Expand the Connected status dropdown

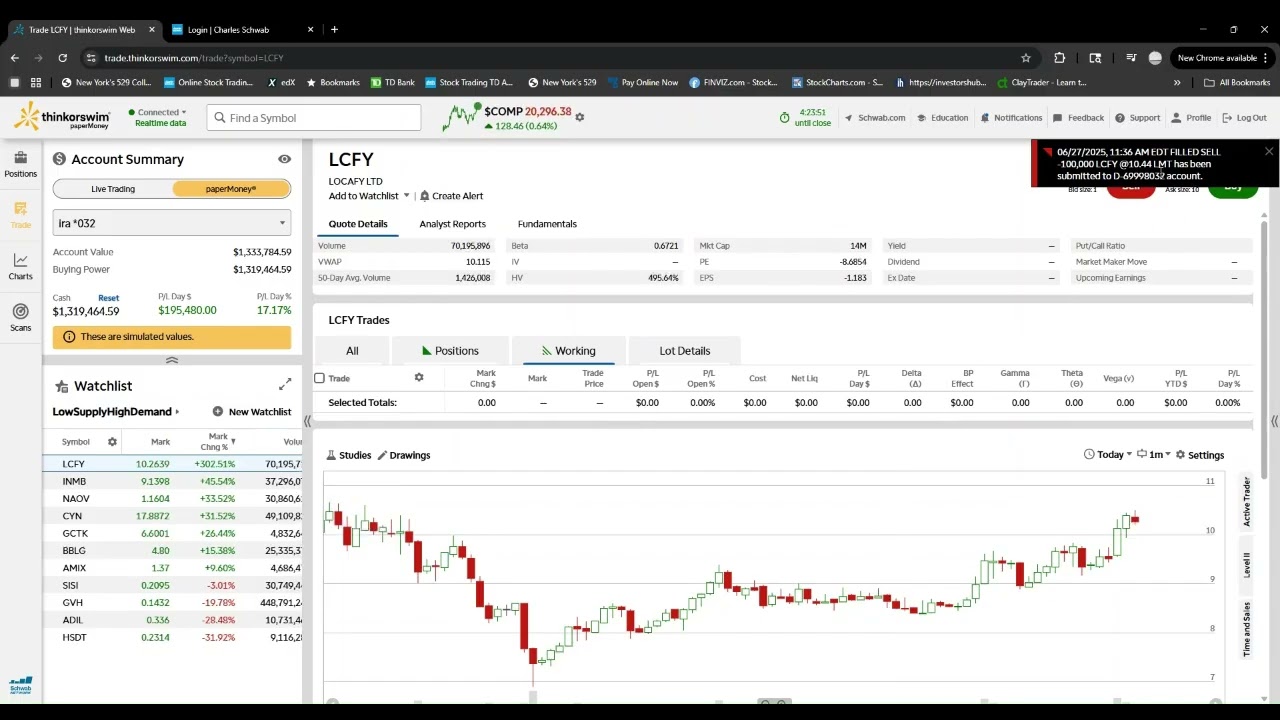pyautogui.click(x=158, y=112)
